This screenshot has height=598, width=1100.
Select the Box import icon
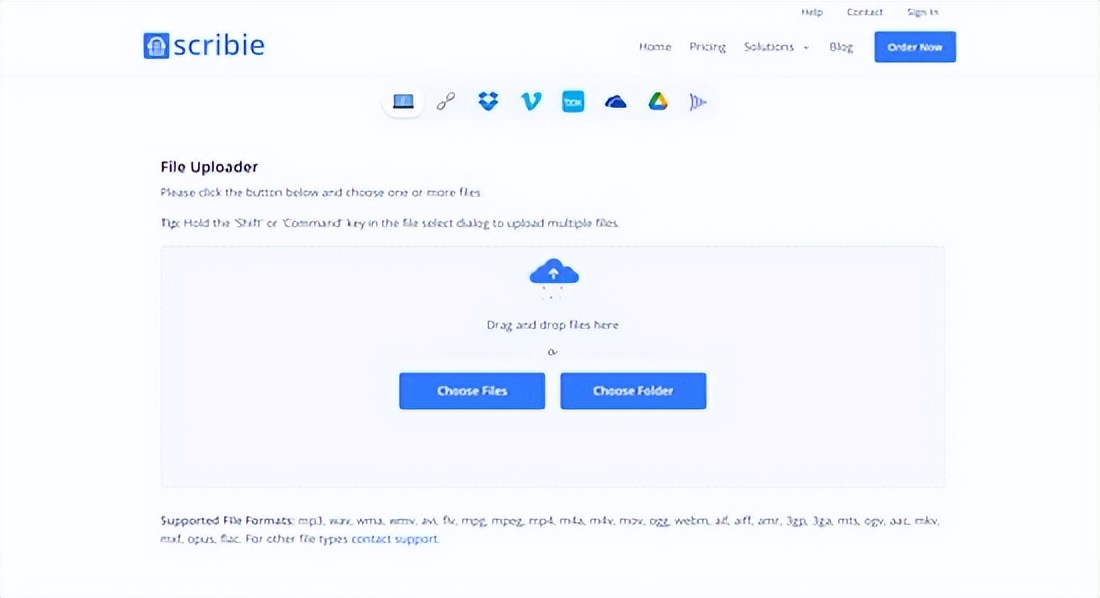click(x=573, y=101)
